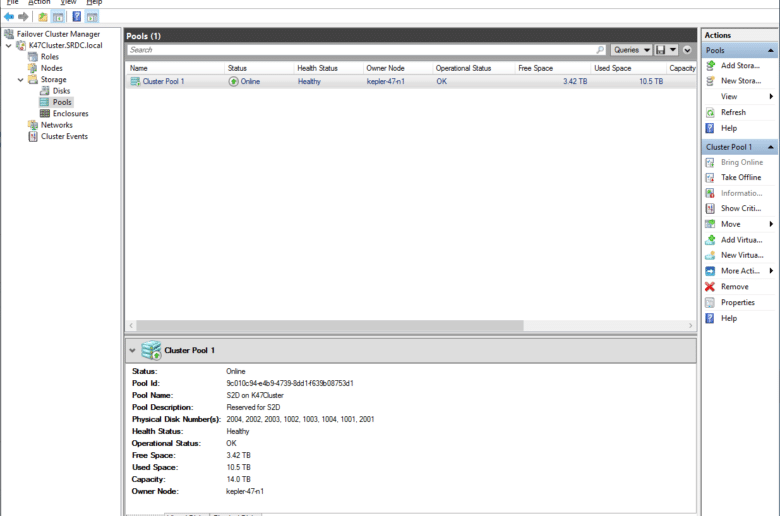Screen dimensions: 780x516
Task: Open Cluster Events in the tree
Action: click(64, 136)
